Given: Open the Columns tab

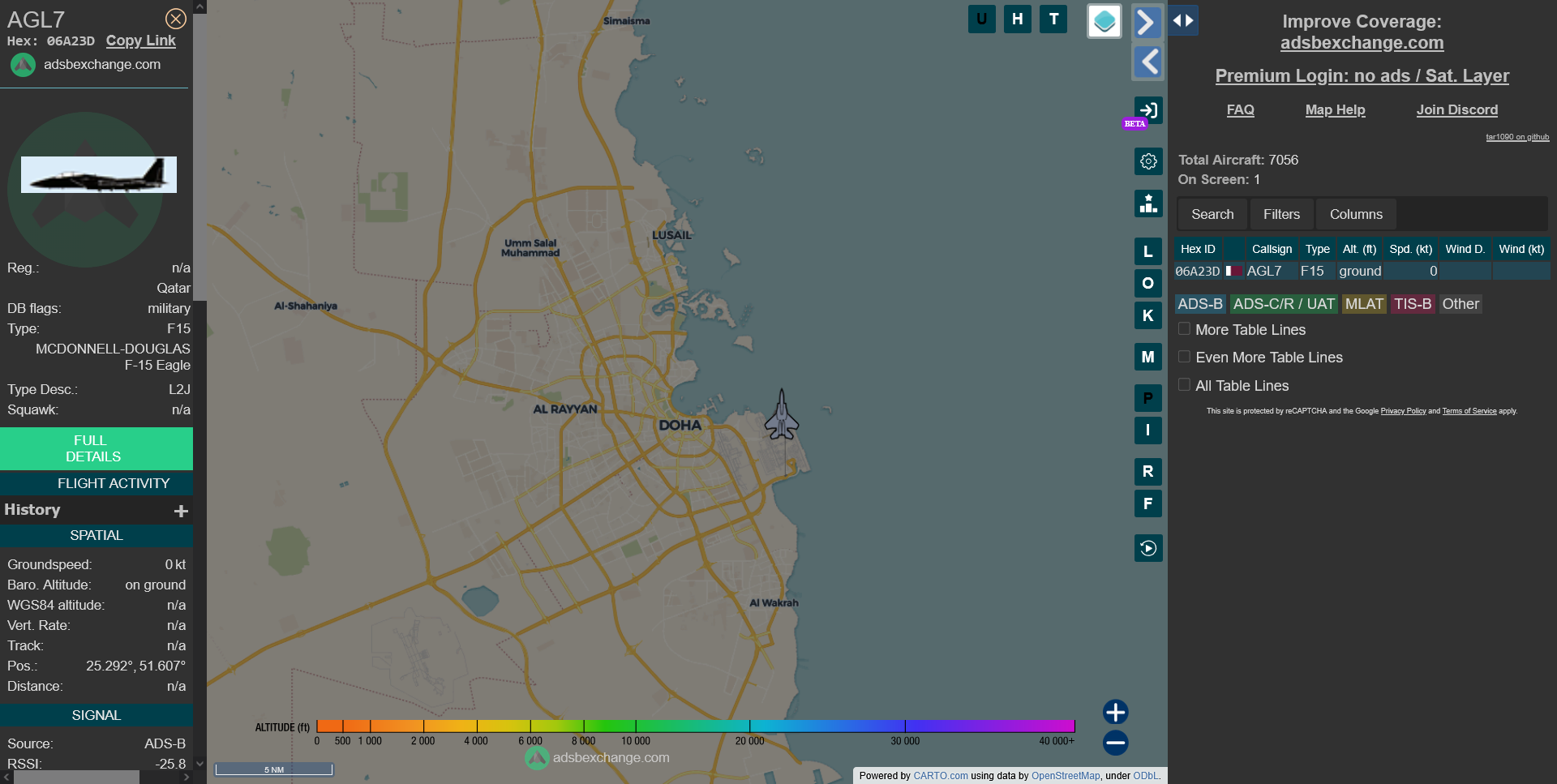Looking at the screenshot, I should tap(1356, 214).
